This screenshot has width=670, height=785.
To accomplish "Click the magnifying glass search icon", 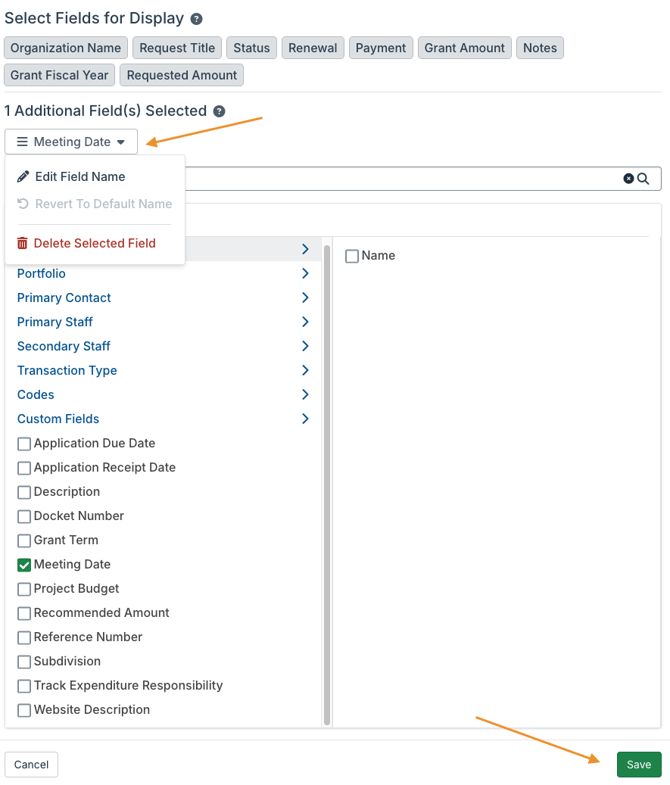I will tap(644, 179).
